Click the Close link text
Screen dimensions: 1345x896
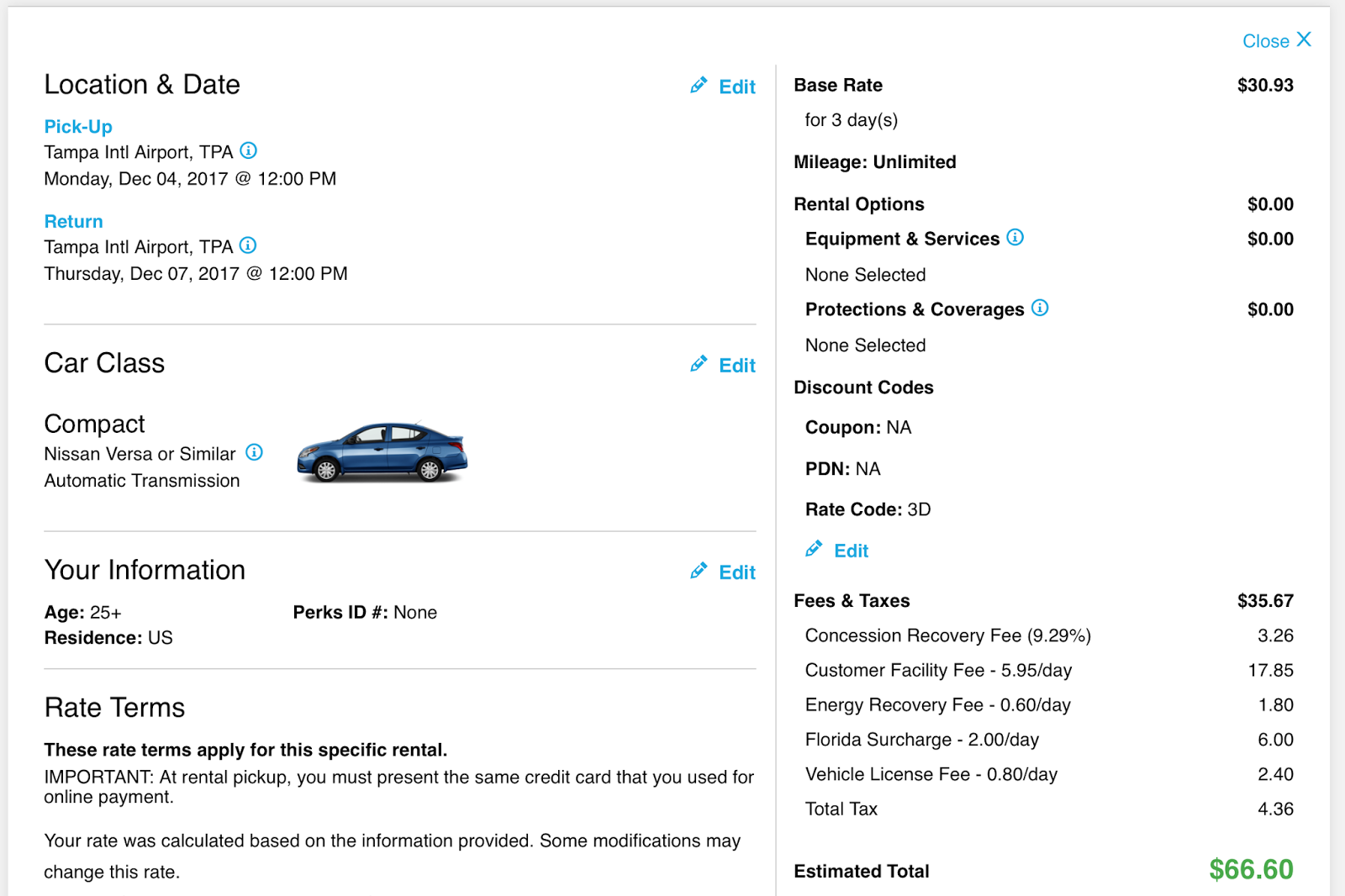pyautogui.click(x=1266, y=41)
